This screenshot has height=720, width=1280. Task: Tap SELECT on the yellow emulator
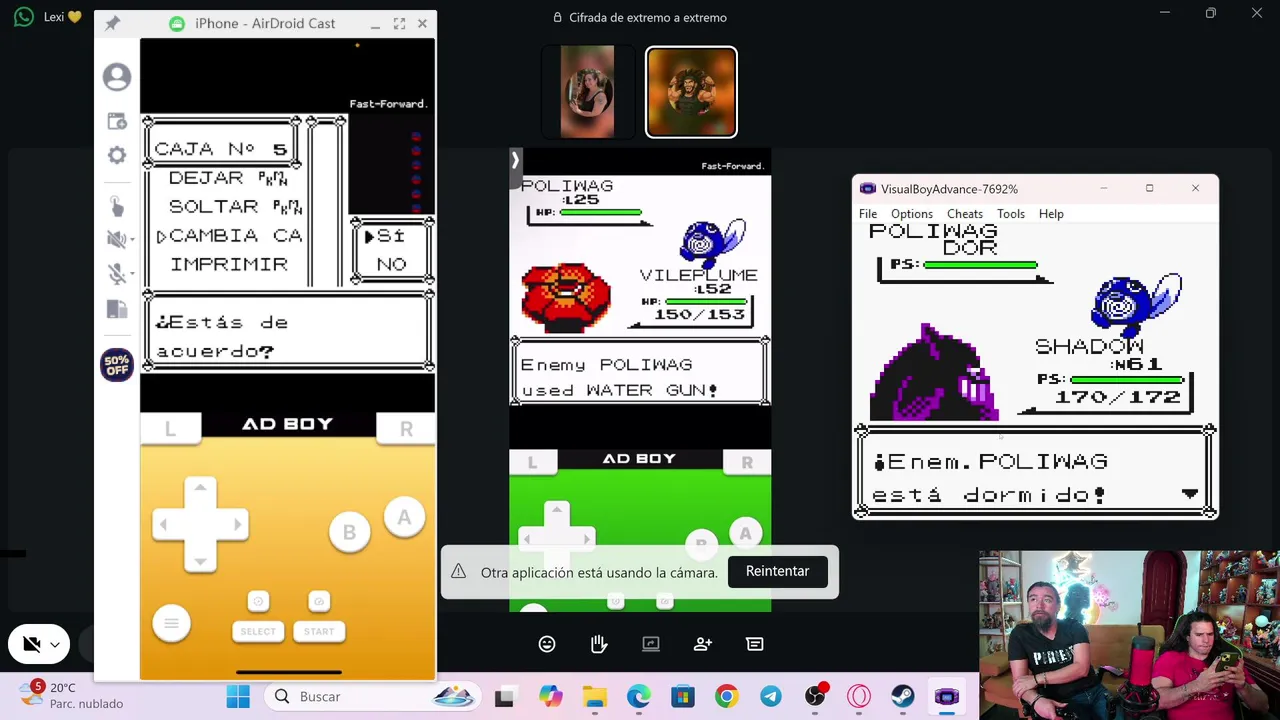258,631
